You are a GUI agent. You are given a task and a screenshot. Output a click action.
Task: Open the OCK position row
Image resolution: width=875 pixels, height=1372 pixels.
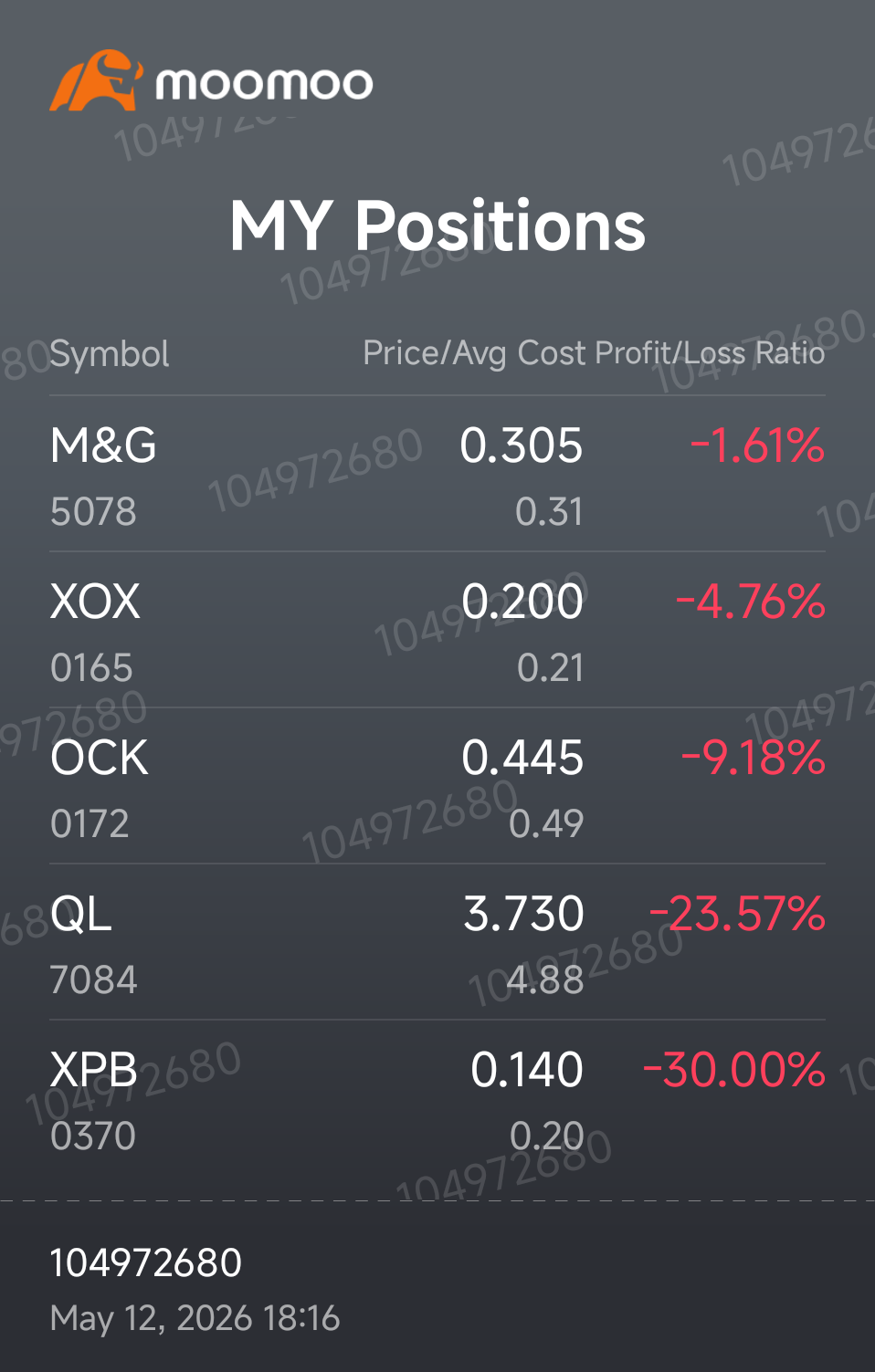coord(437,786)
